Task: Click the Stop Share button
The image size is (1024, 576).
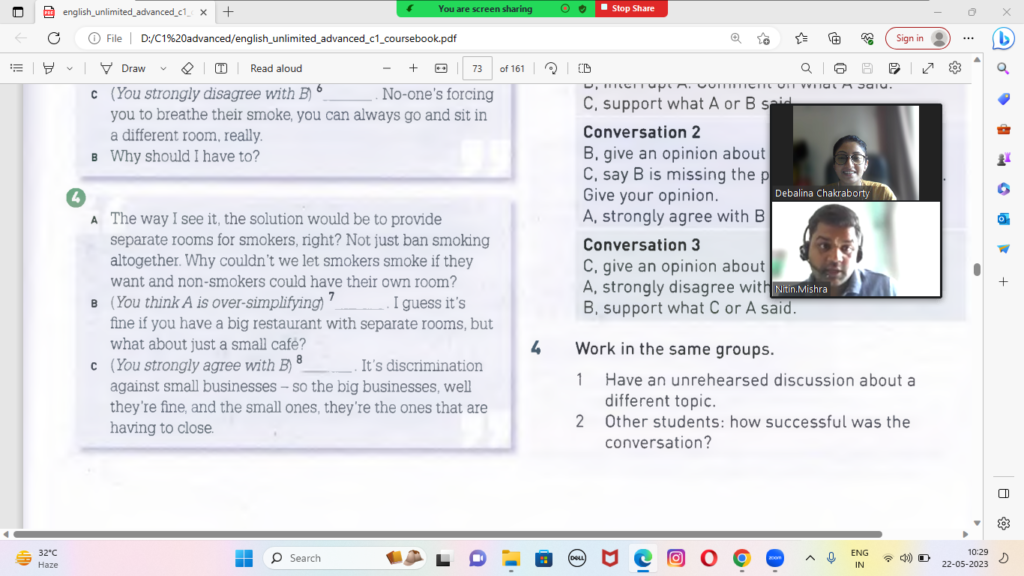Action: click(632, 8)
